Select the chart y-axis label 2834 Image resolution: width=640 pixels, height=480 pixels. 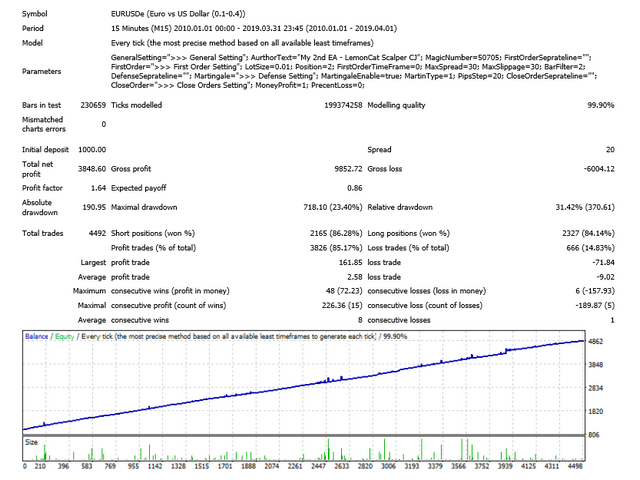pos(596,388)
